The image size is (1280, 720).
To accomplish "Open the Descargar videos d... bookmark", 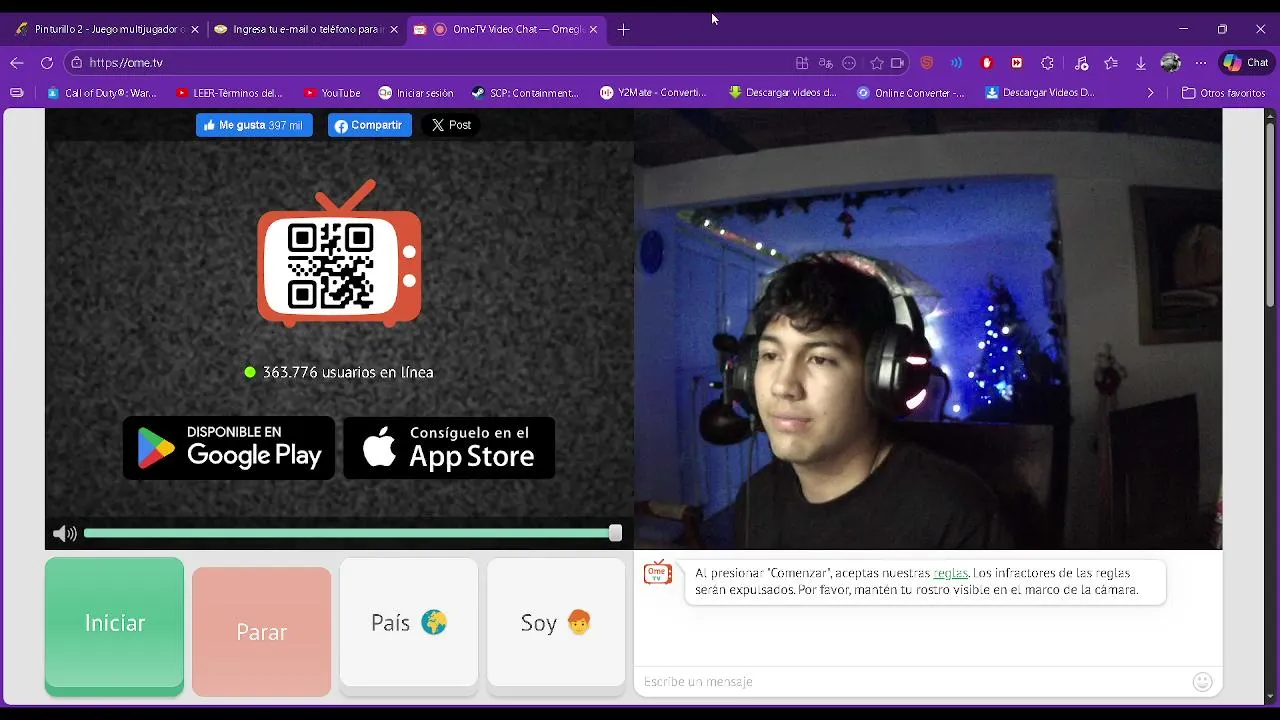I will coord(782,93).
